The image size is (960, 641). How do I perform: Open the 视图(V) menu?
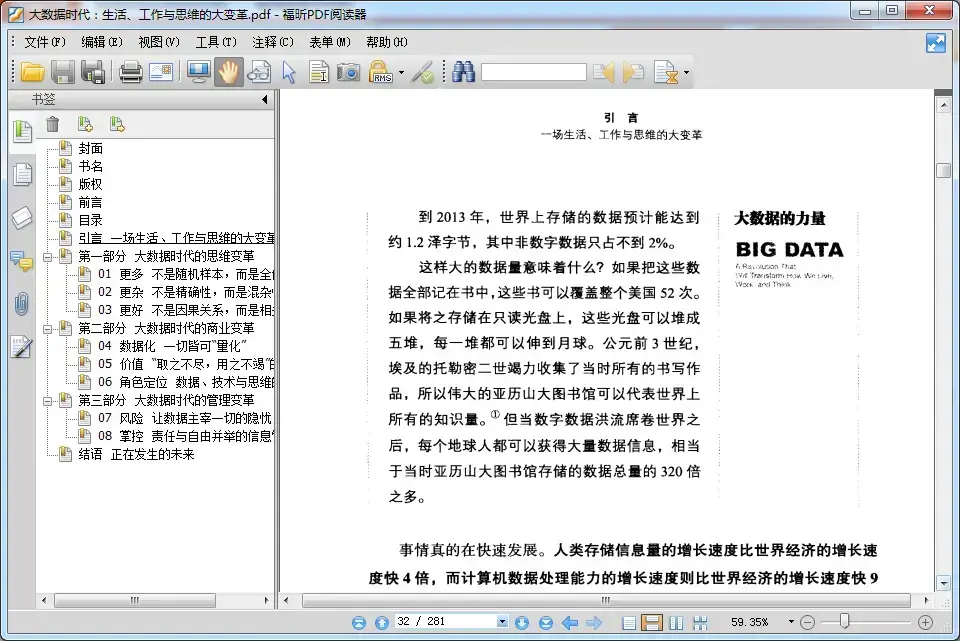click(x=159, y=42)
